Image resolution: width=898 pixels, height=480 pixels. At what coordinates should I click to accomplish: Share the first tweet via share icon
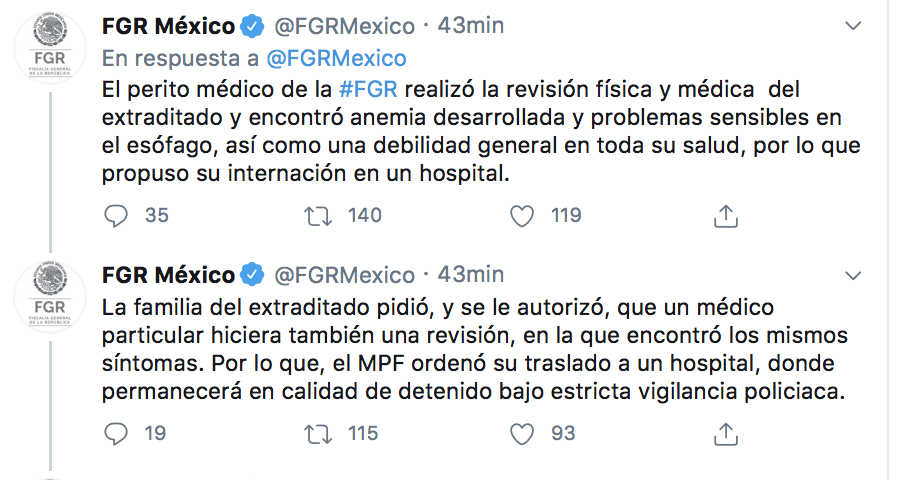click(x=726, y=215)
